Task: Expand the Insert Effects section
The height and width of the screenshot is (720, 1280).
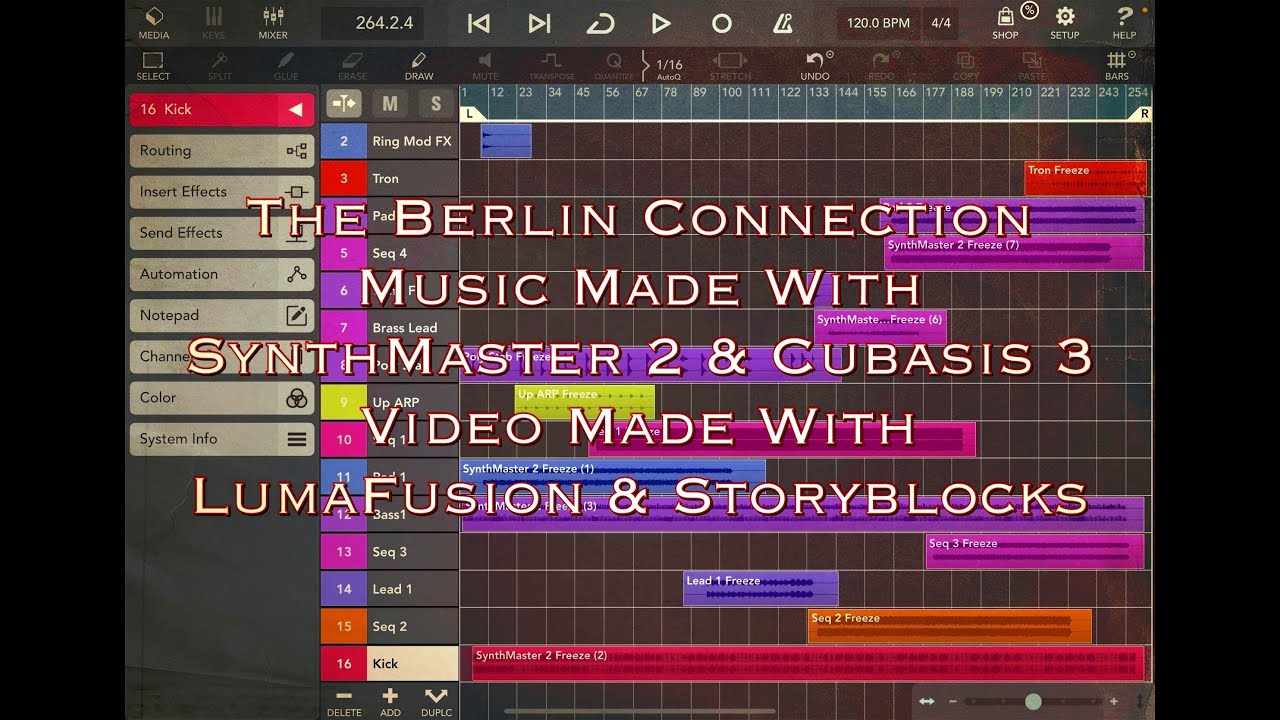Action: tap(221, 192)
